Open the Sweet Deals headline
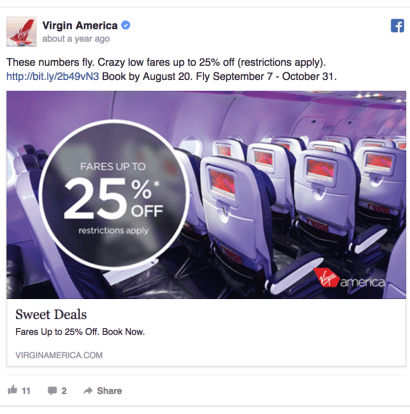 (x=51, y=314)
